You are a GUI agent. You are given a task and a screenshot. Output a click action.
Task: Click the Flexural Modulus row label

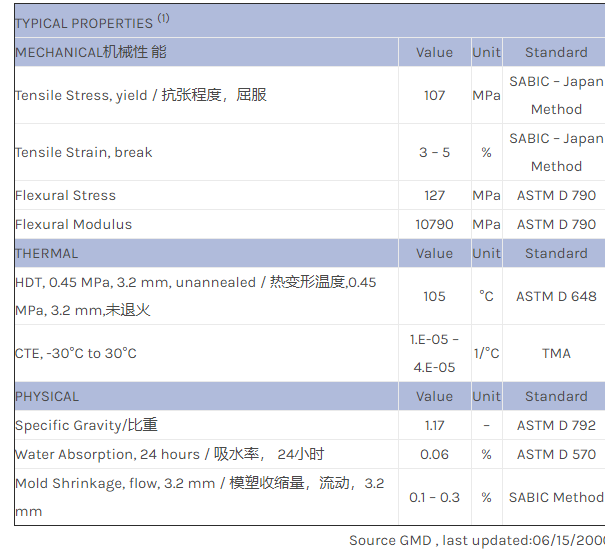pos(73,224)
